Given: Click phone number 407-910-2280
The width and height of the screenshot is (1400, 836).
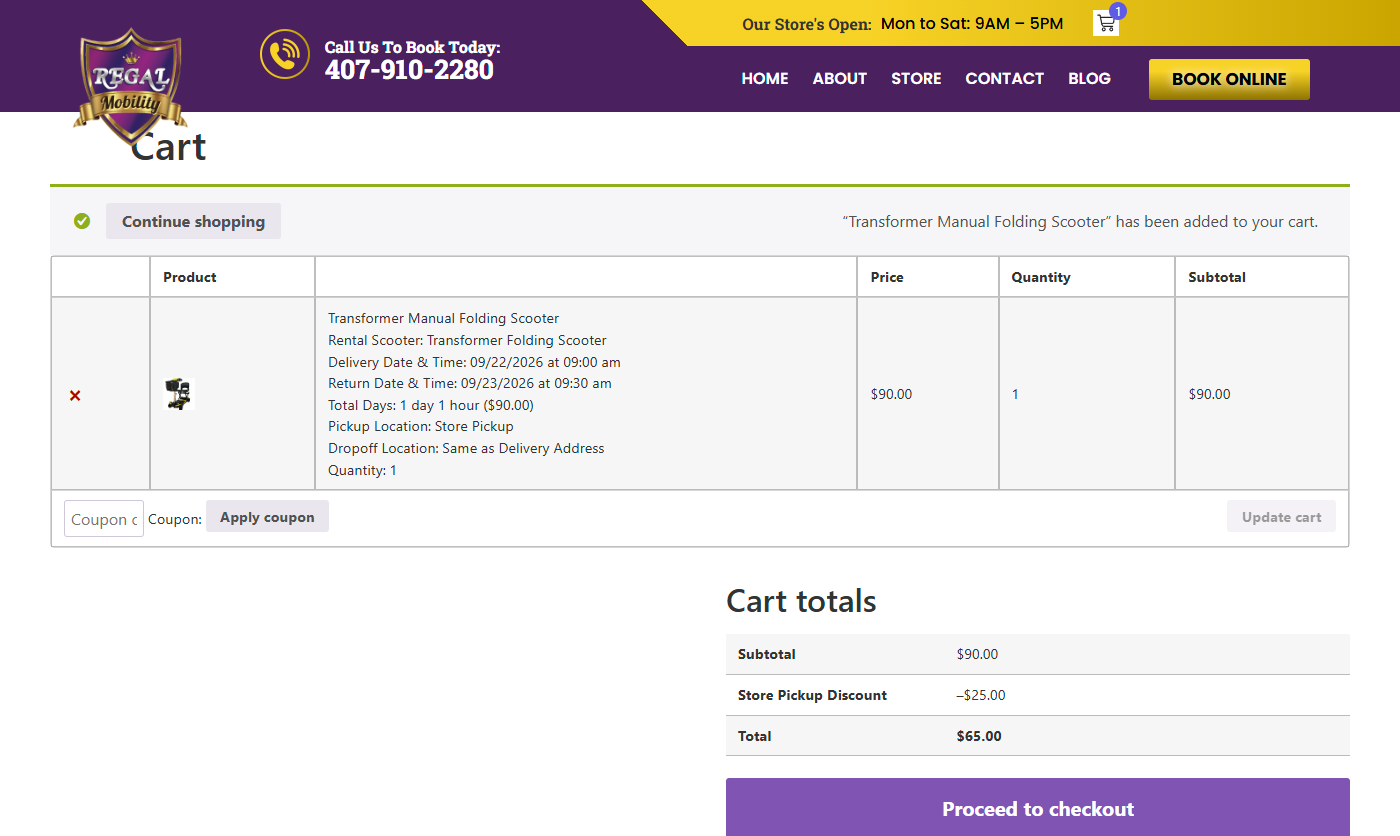Looking at the screenshot, I should (x=409, y=69).
